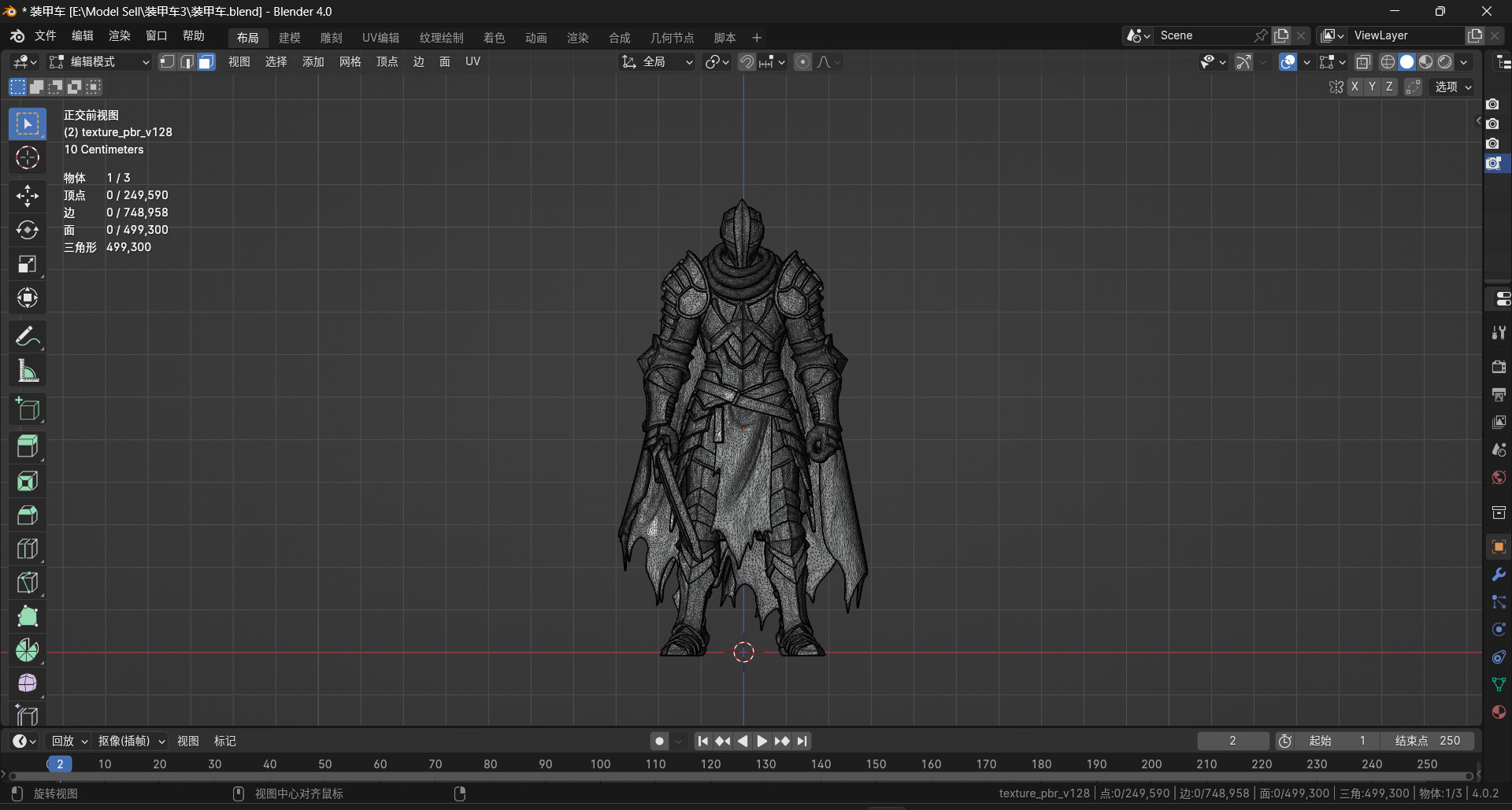Switch to vertex select mode

[167, 61]
